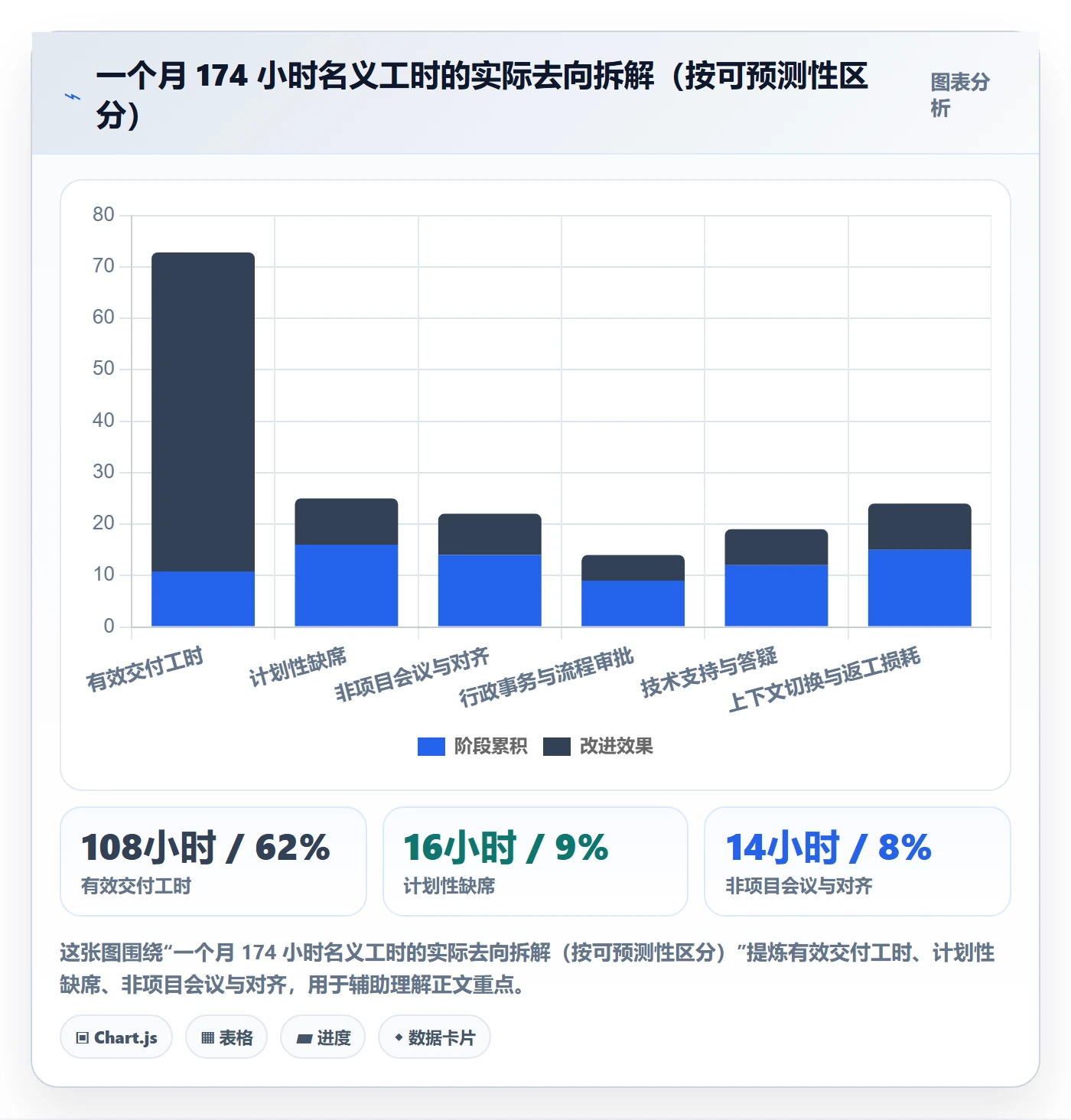Click the blue bar segment of 有效交付工时

click(x=203, y=599)
